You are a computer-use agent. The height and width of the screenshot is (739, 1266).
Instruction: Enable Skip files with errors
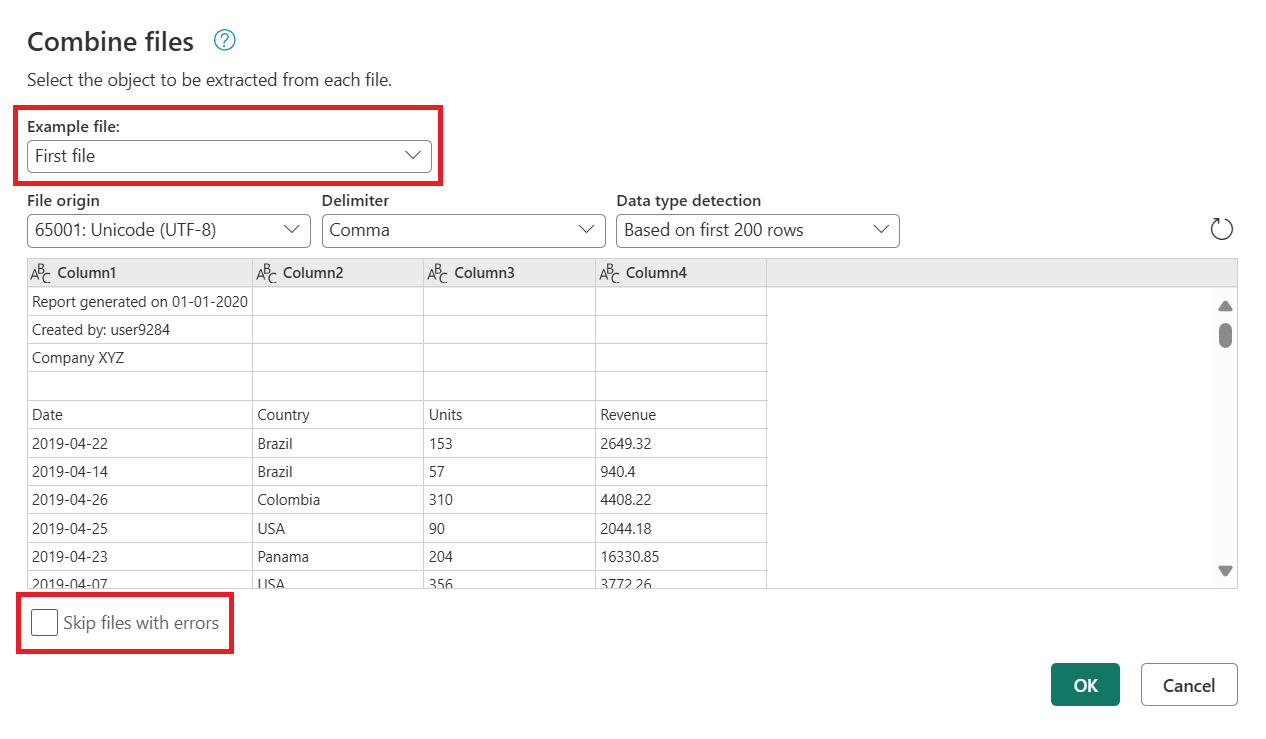click(x=44, y=622)
